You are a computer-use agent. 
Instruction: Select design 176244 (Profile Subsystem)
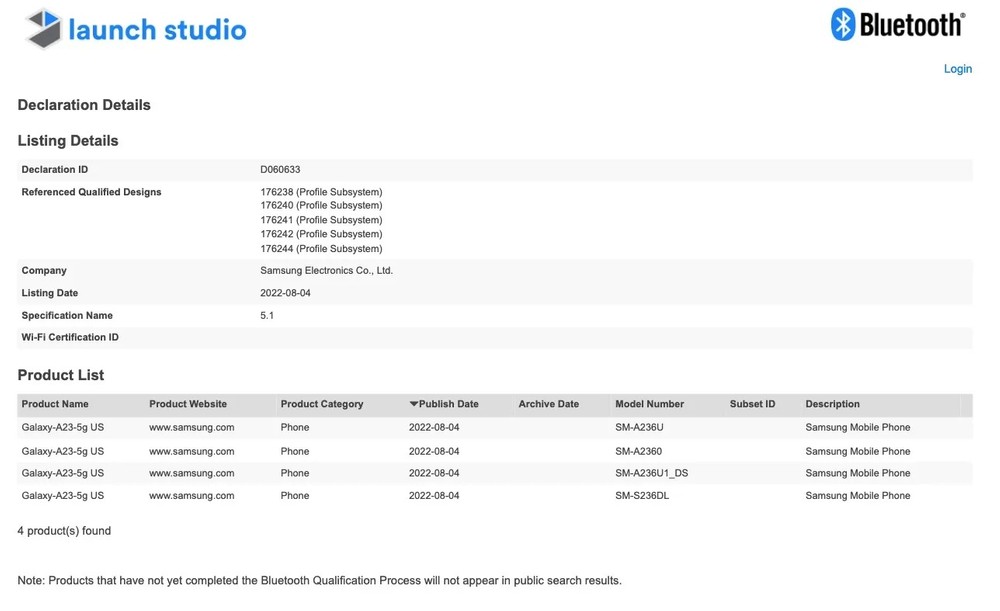321,249
